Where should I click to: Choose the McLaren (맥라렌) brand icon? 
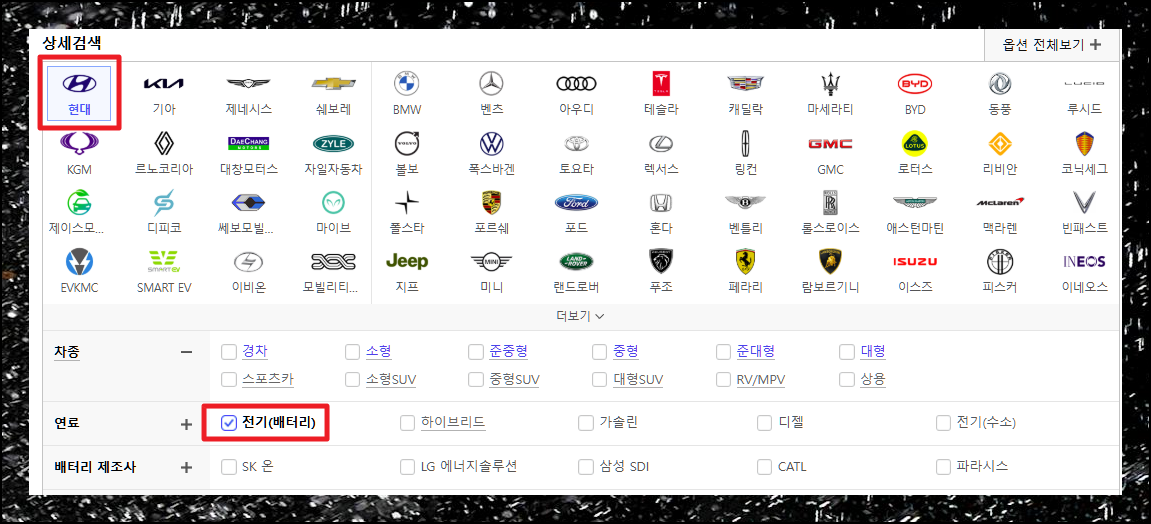1000,202
